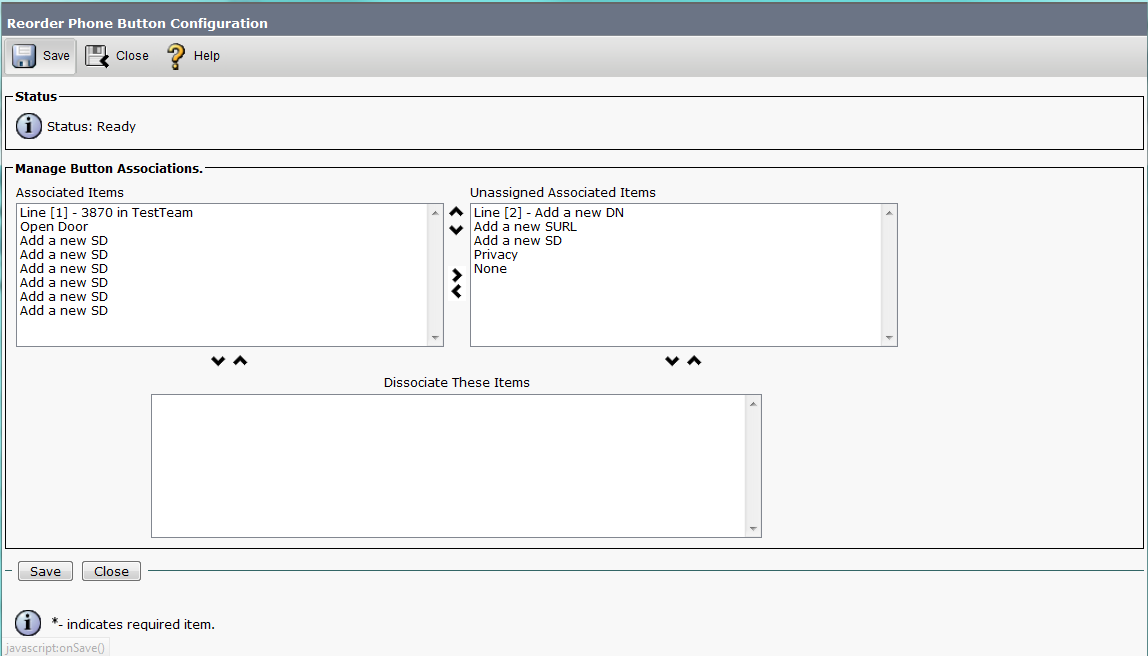Click the Close icon in the toolbar
The height and width of the screenshot is (656, 1148).
[x=97, y=56]
